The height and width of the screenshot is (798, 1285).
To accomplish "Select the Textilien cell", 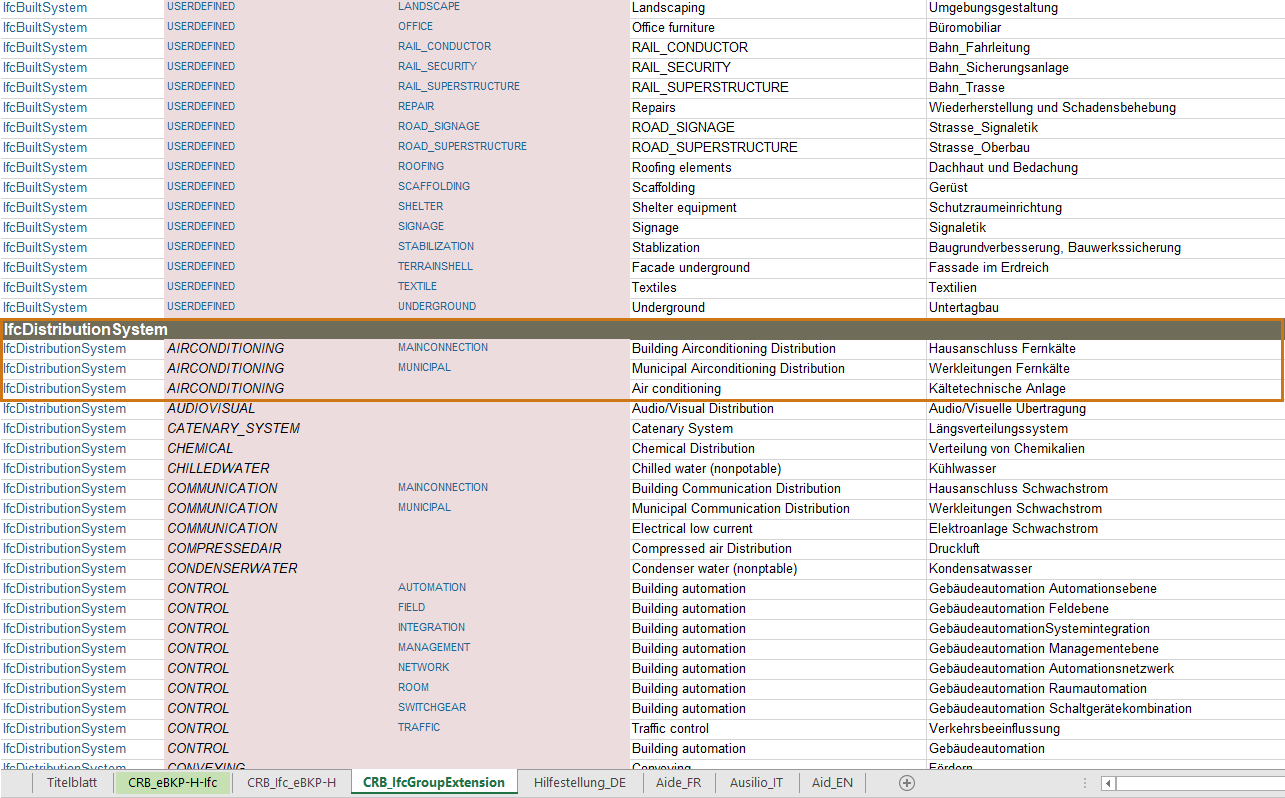I will pyautogui.click(x=1105, y=287).
